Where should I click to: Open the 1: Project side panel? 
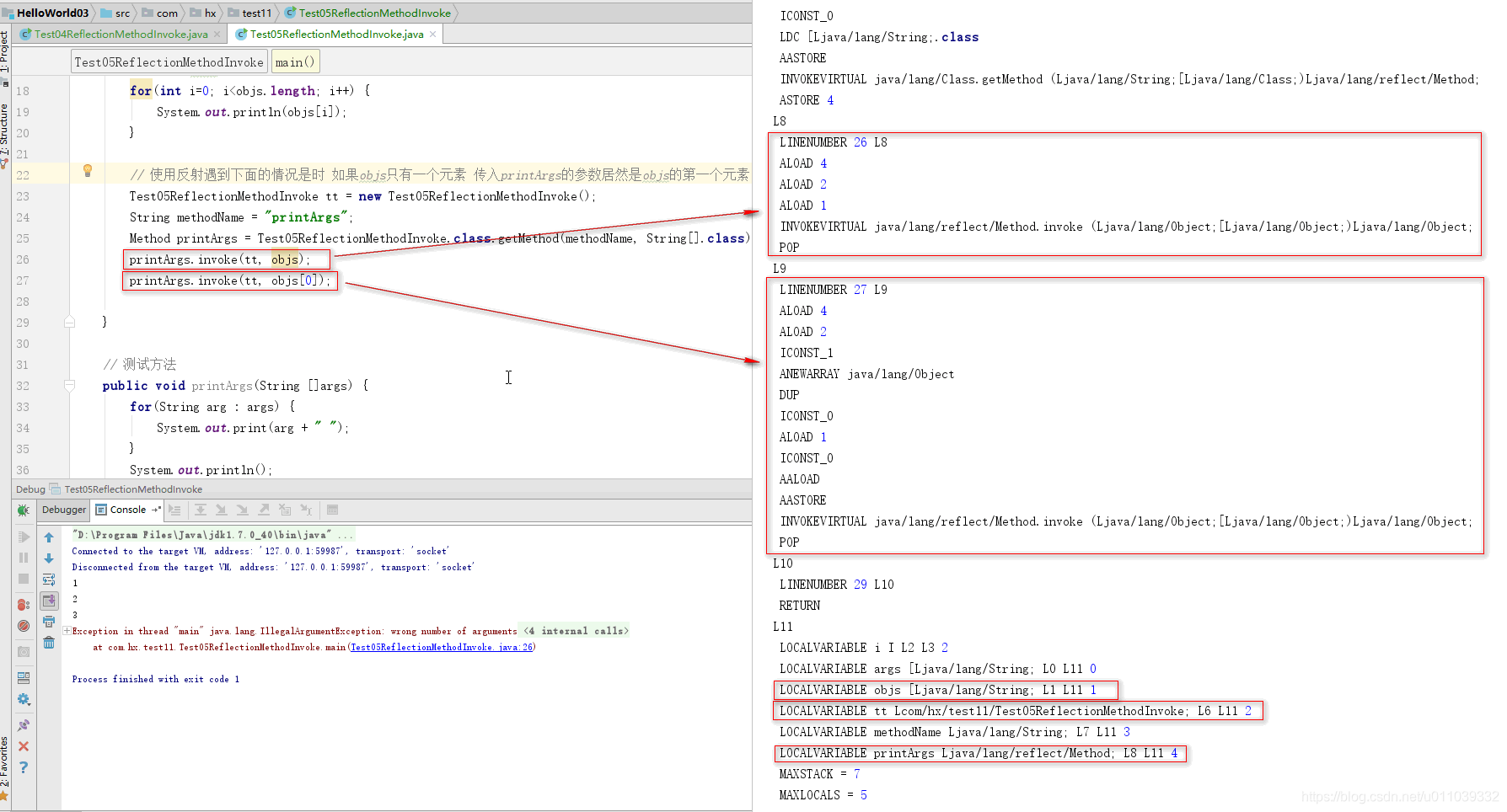5,57
